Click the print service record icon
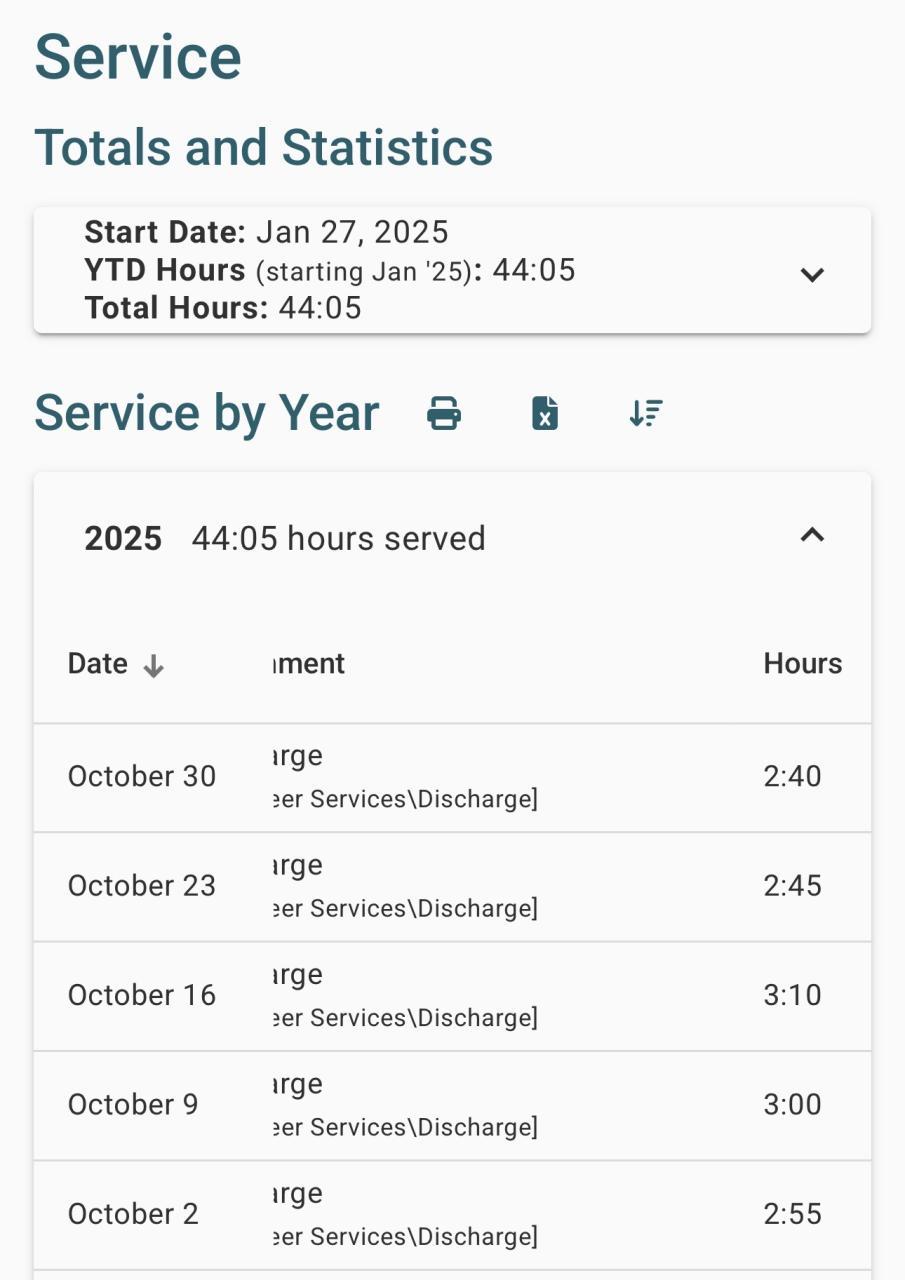 click(x=444, y=413)
